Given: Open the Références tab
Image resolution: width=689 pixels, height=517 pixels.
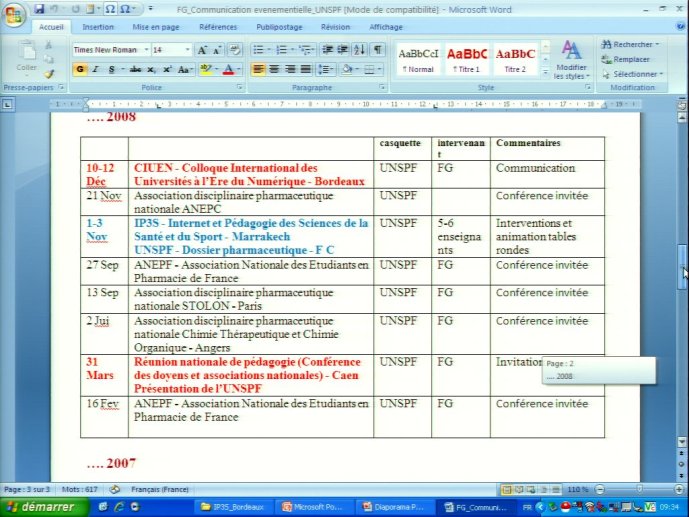Looking at the screenshot, I should tap(218, 27).
